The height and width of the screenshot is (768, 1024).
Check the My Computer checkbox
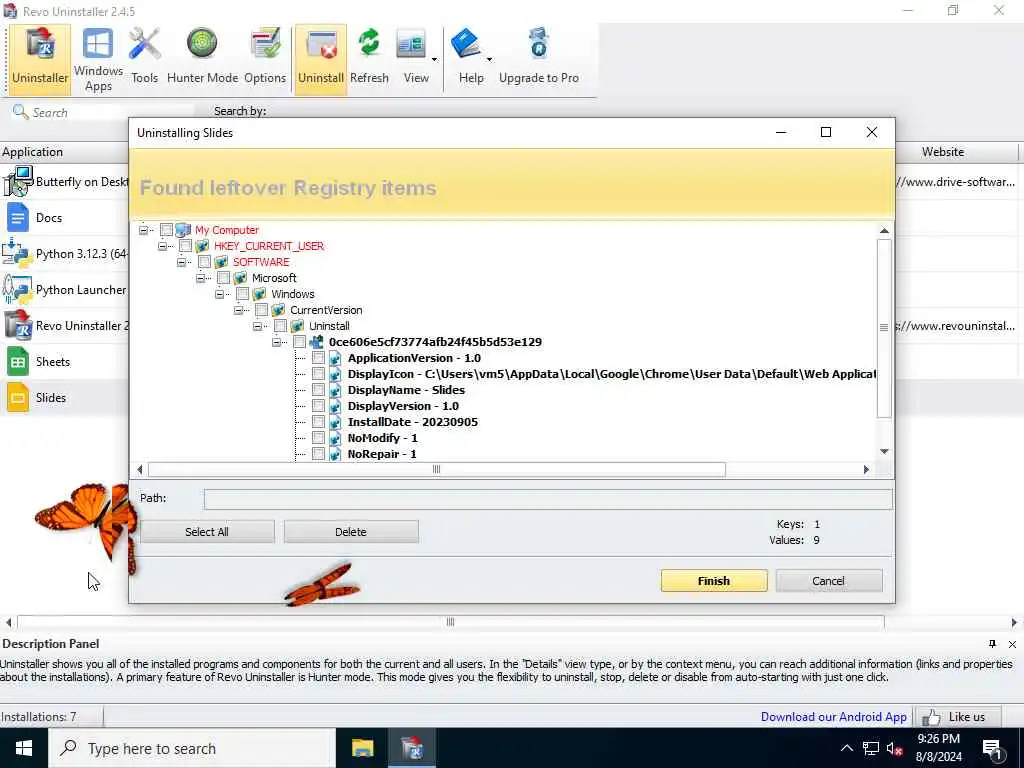pyautogui.click(x=167, y=230)
